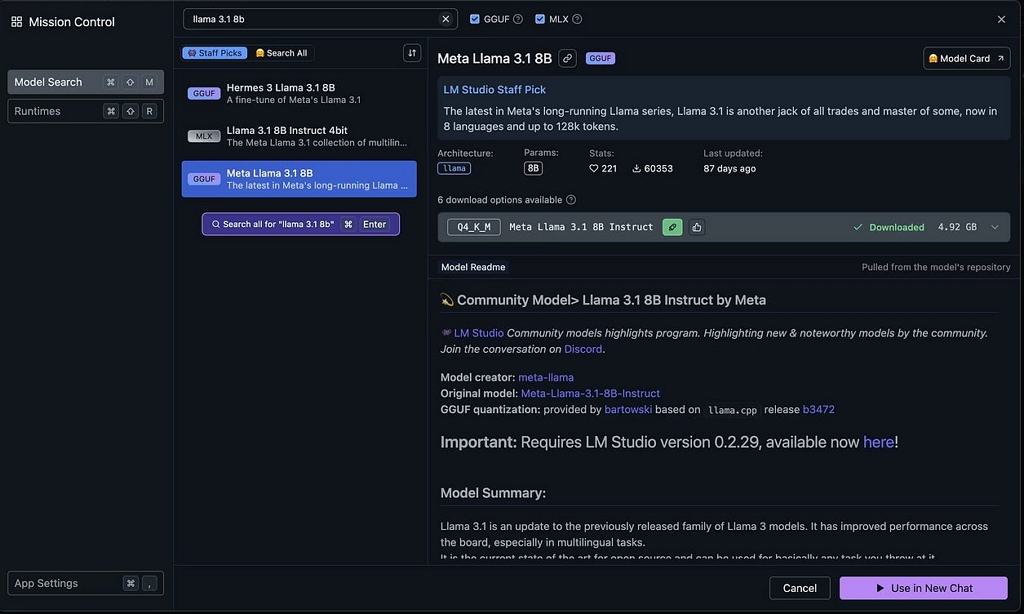Click the Downloaded status label
1024x614 pixels.
pyautogui.click(x=889, y=227)
